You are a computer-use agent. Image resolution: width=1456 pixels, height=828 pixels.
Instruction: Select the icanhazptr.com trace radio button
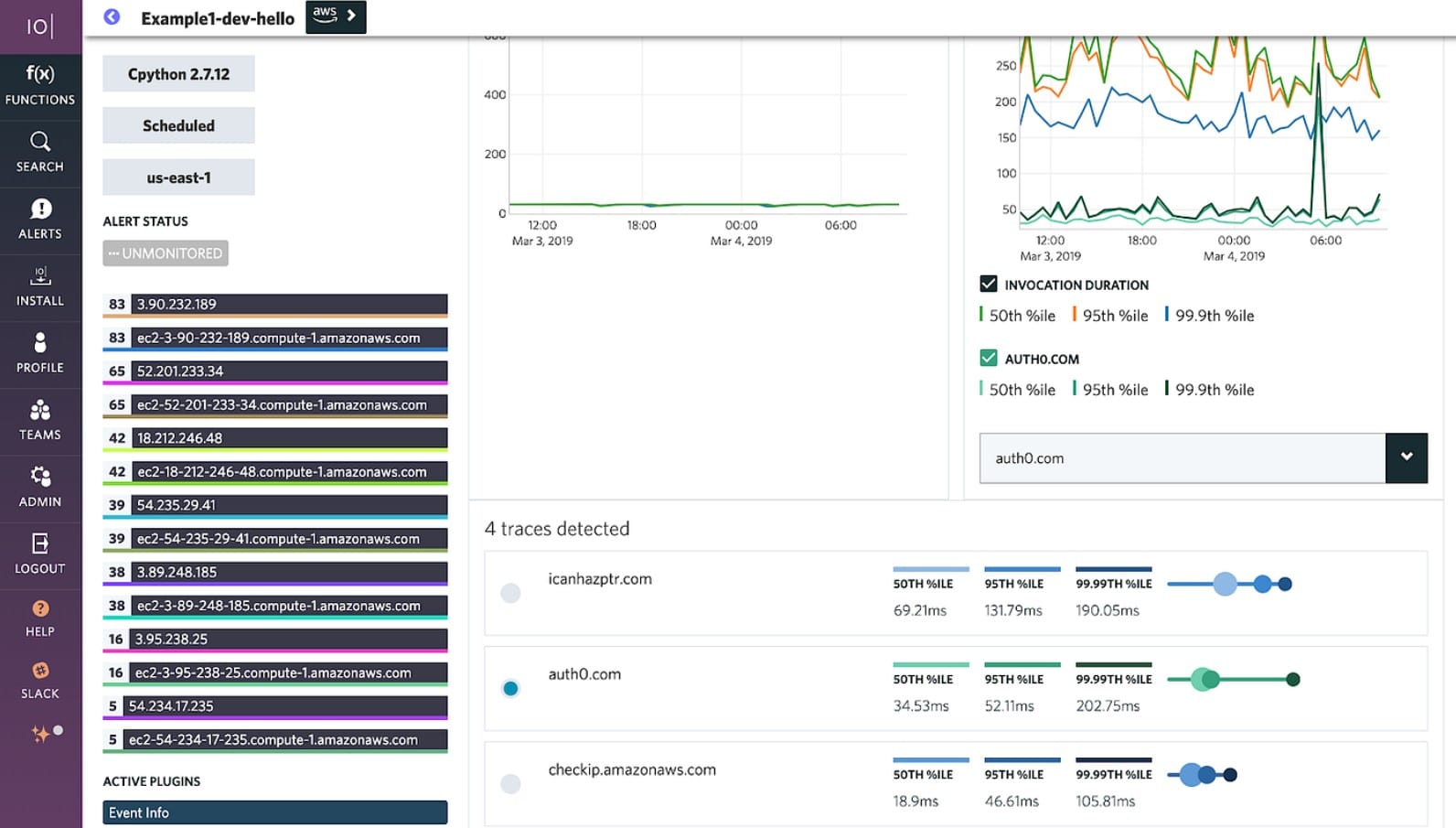(511, 593)
